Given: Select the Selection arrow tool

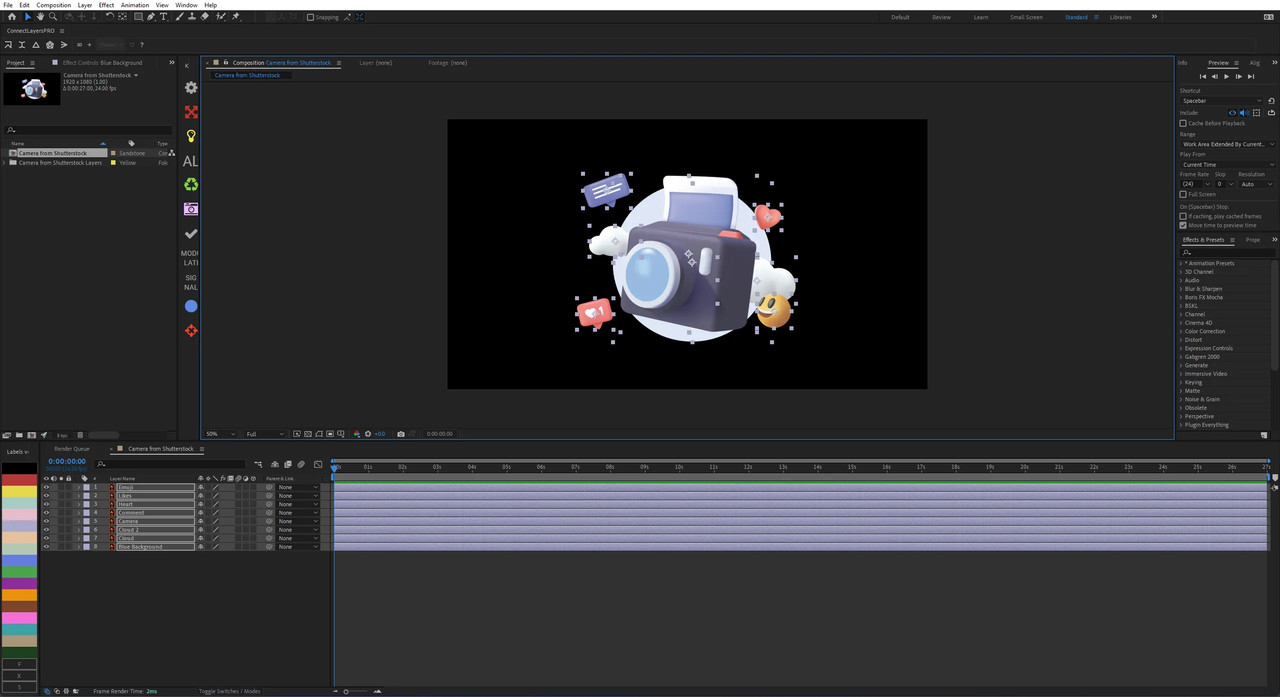Looking at the screenshot, I should coord(27,17).
